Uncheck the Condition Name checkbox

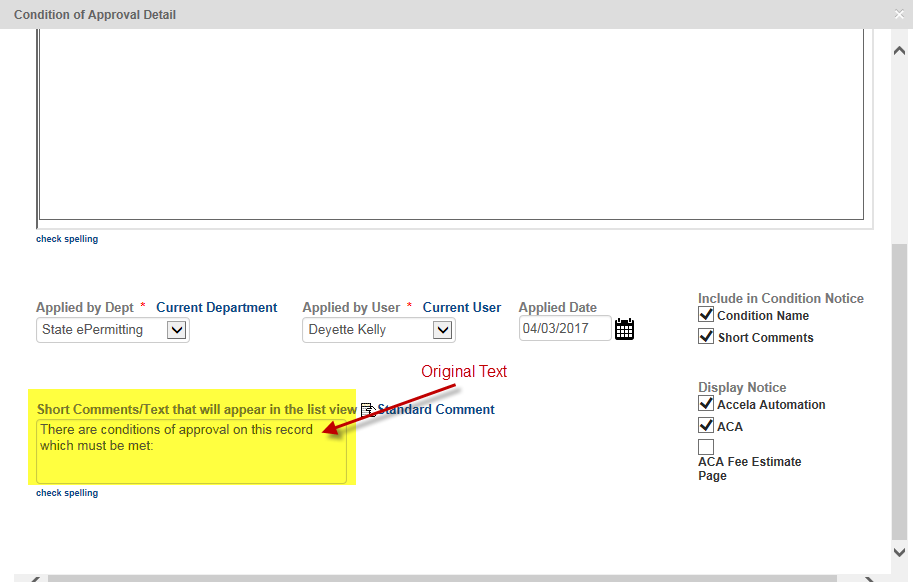pyautogui.click(x=706, y=315)
